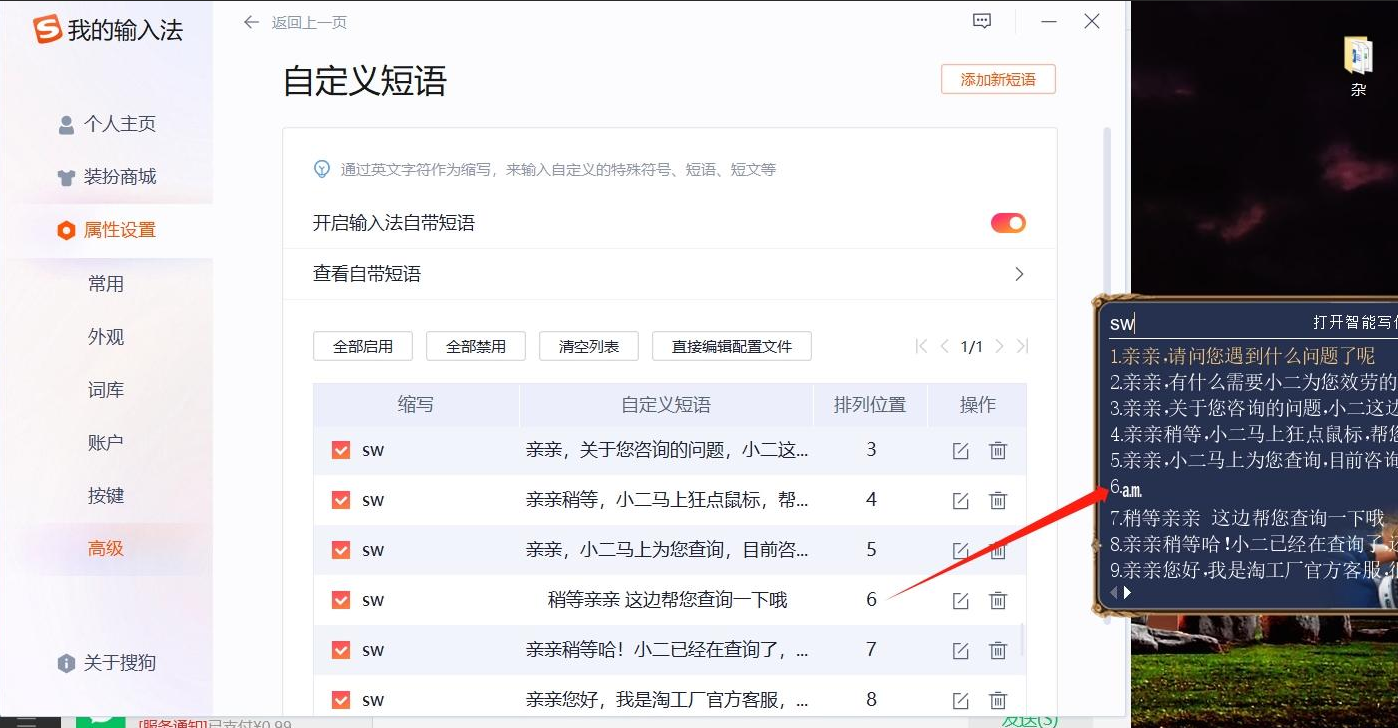The image size is (1398, 728).
Task: Uncheck the first sw phrase checkbox
Action: pos(340,450)
